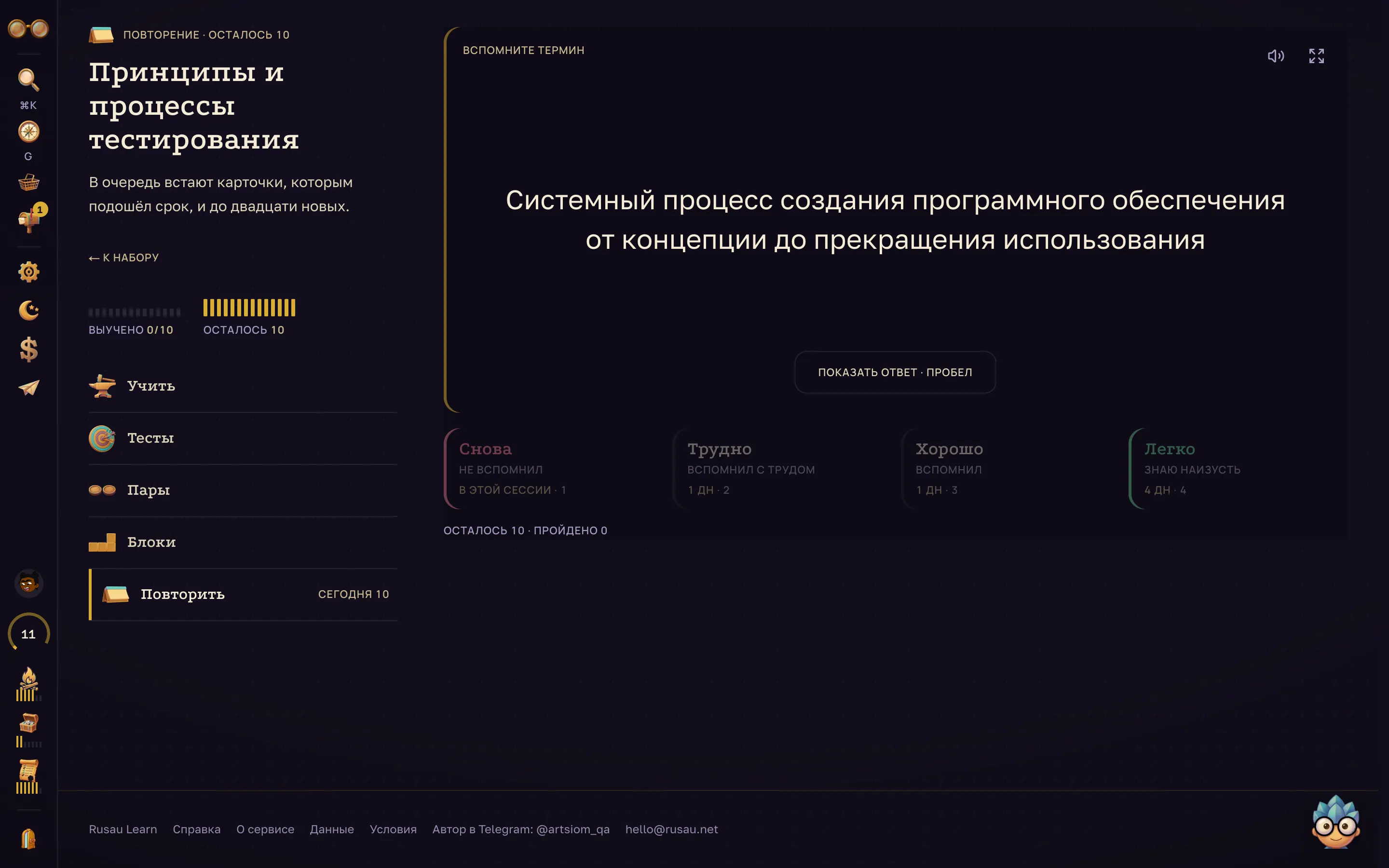Image resolution: width=1389 pixels, height=868 pixels.
Task: Select the Повторить mode
Action: point(243,594)
